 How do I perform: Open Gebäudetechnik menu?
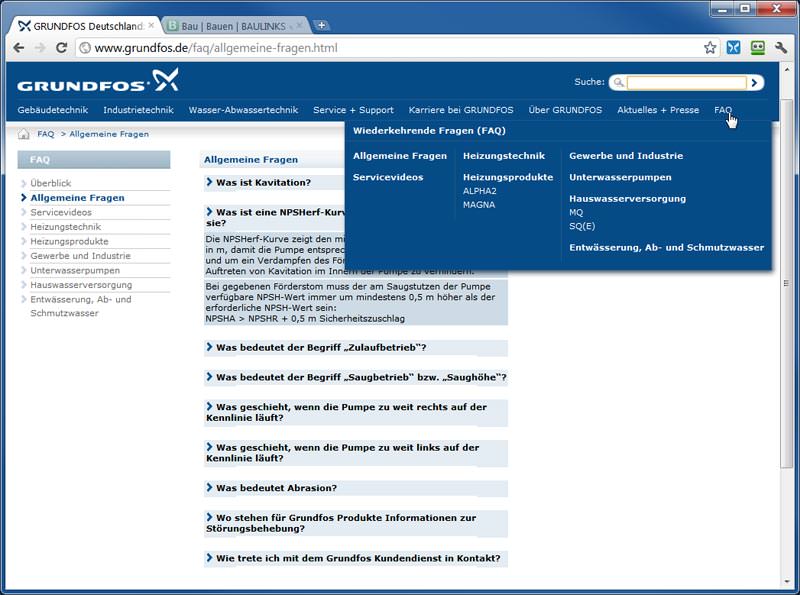[x=53, y=110]
